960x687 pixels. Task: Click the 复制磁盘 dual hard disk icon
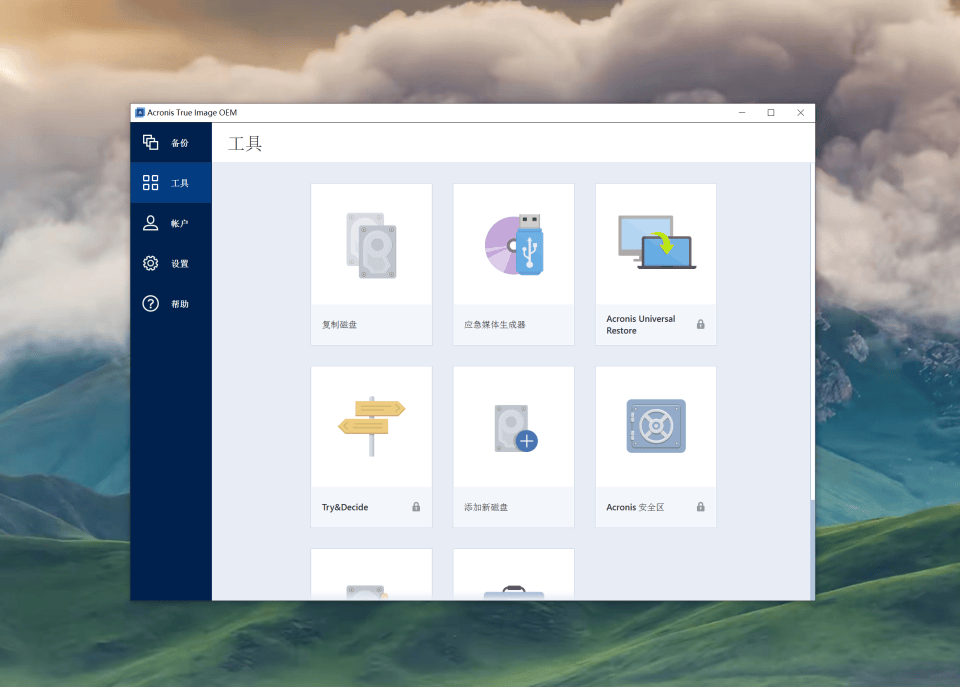pyautogui.click(x=372, y=246)
